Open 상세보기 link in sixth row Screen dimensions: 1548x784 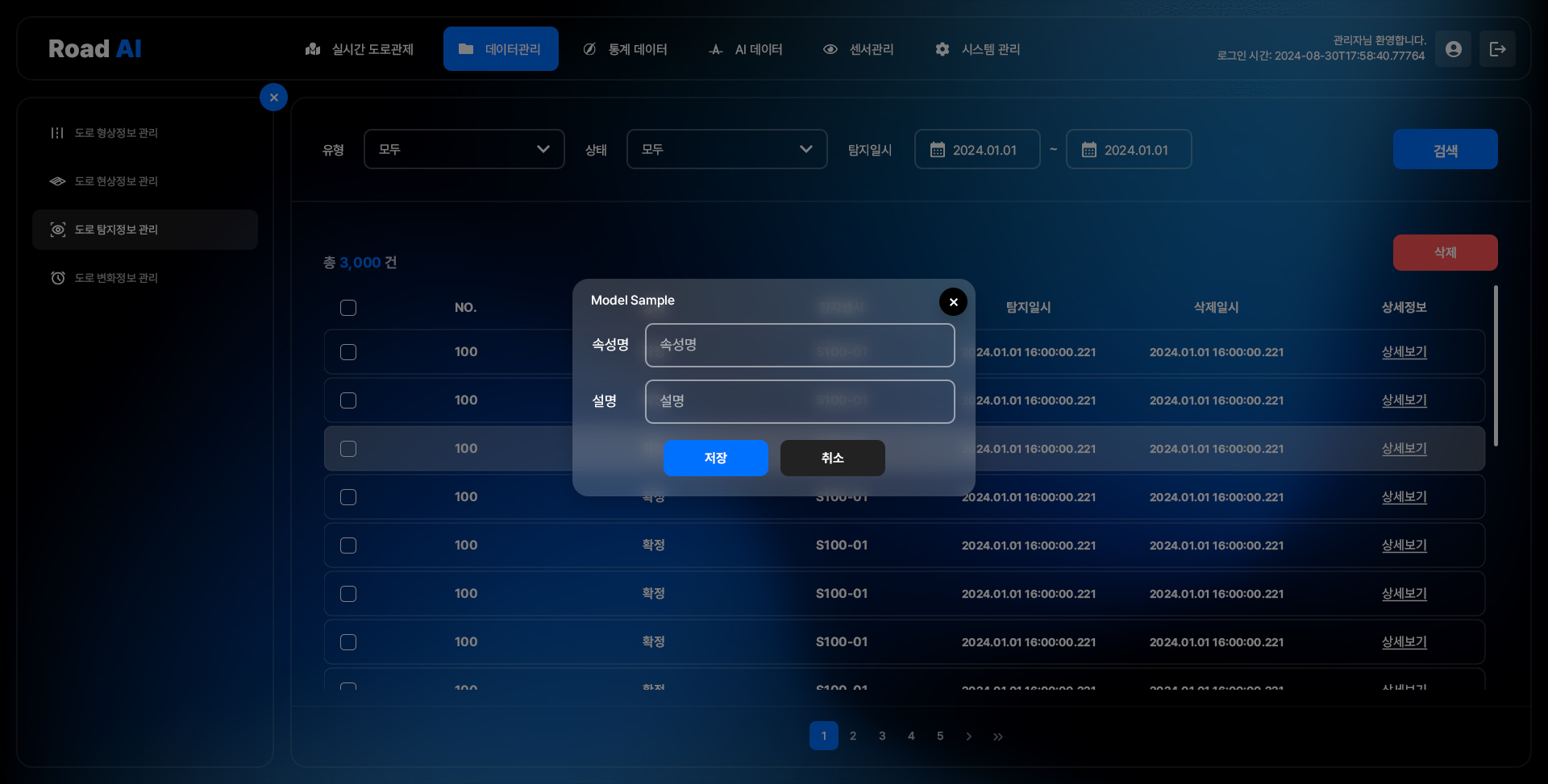[1404, 594]
